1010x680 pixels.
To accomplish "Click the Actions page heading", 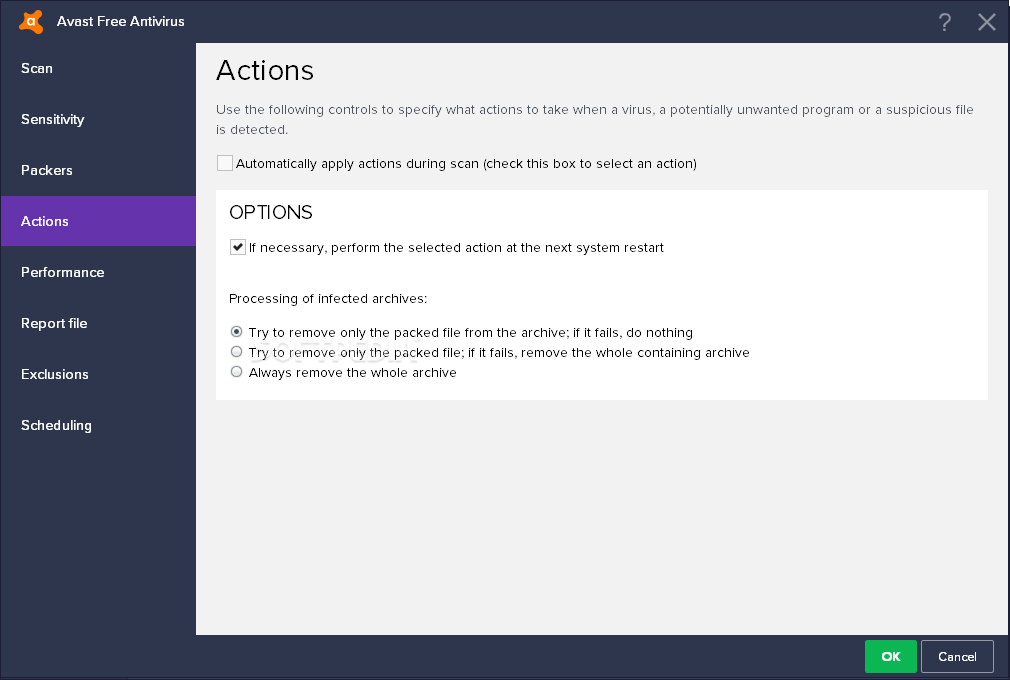I will click(265, 70).
